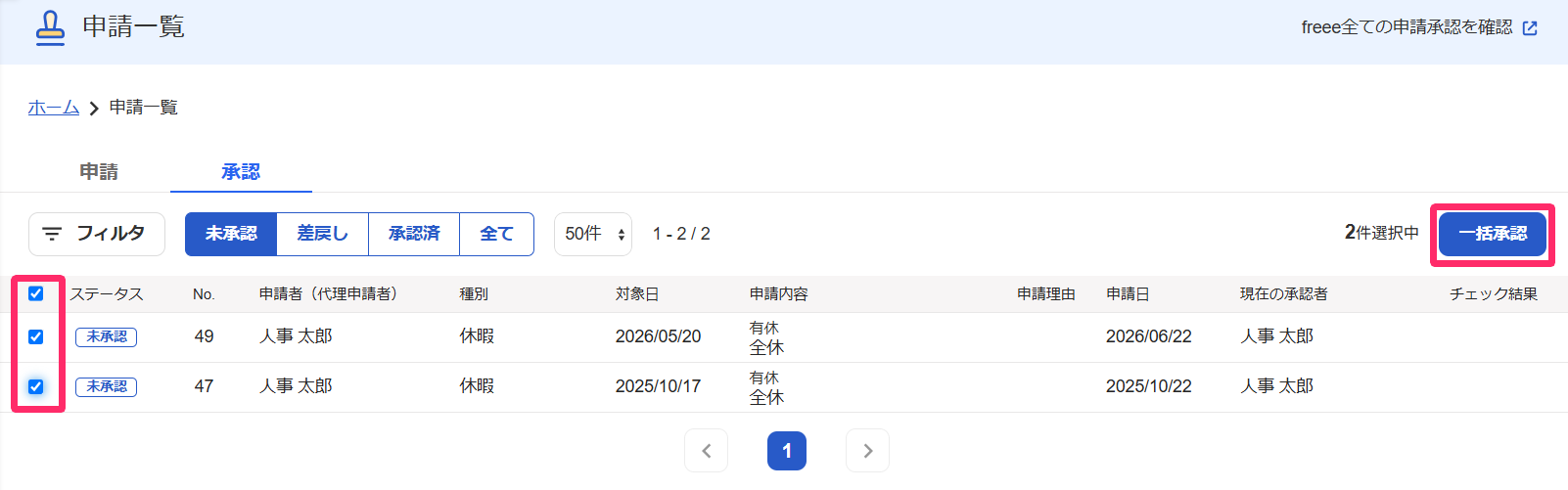Click the stamp icon beside 申請一覧 title
The image size is (1568, 490).
[50, 28]
